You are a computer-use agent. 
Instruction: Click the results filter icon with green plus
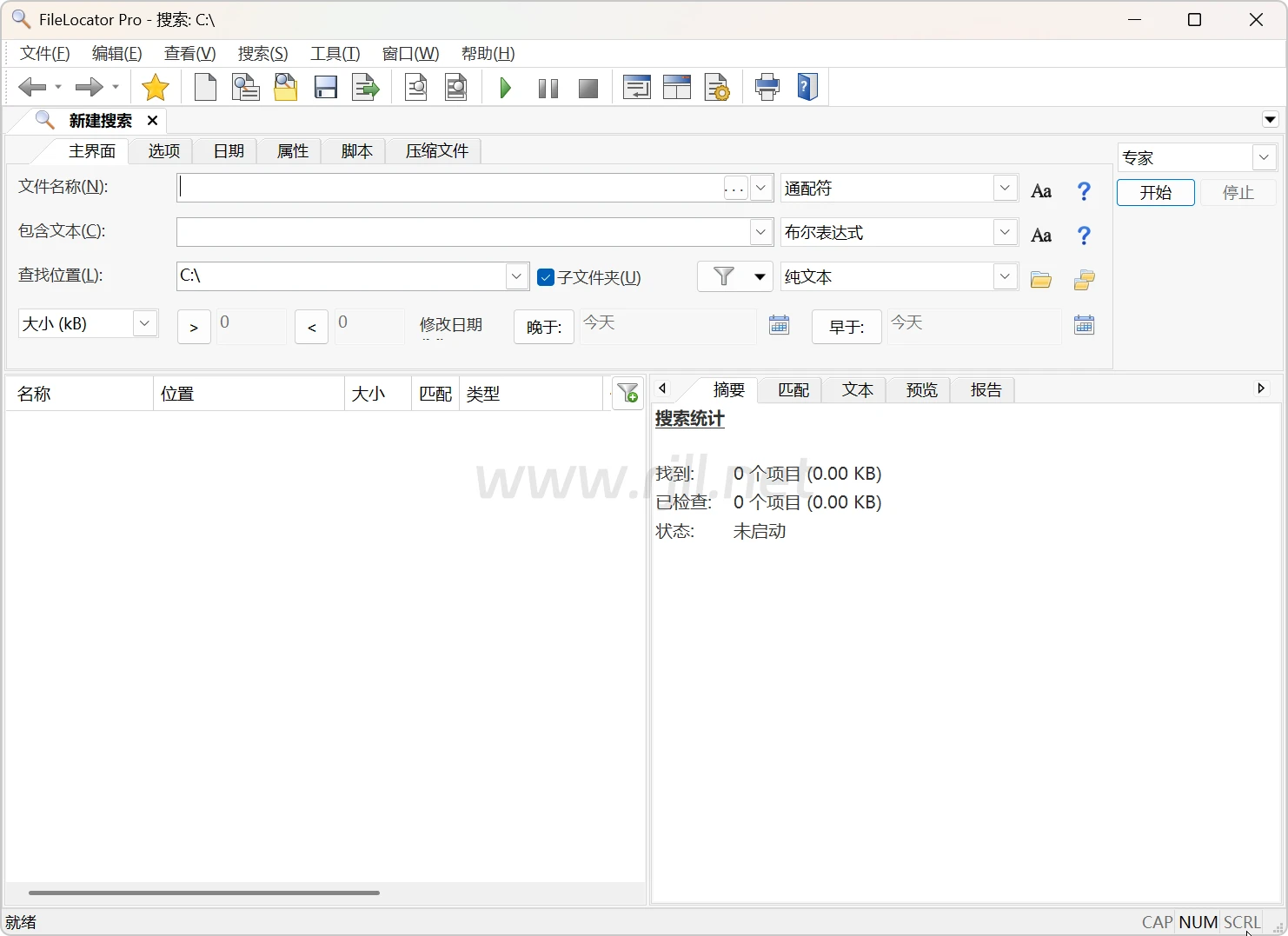pyautogui.click(x=627, y=394)
